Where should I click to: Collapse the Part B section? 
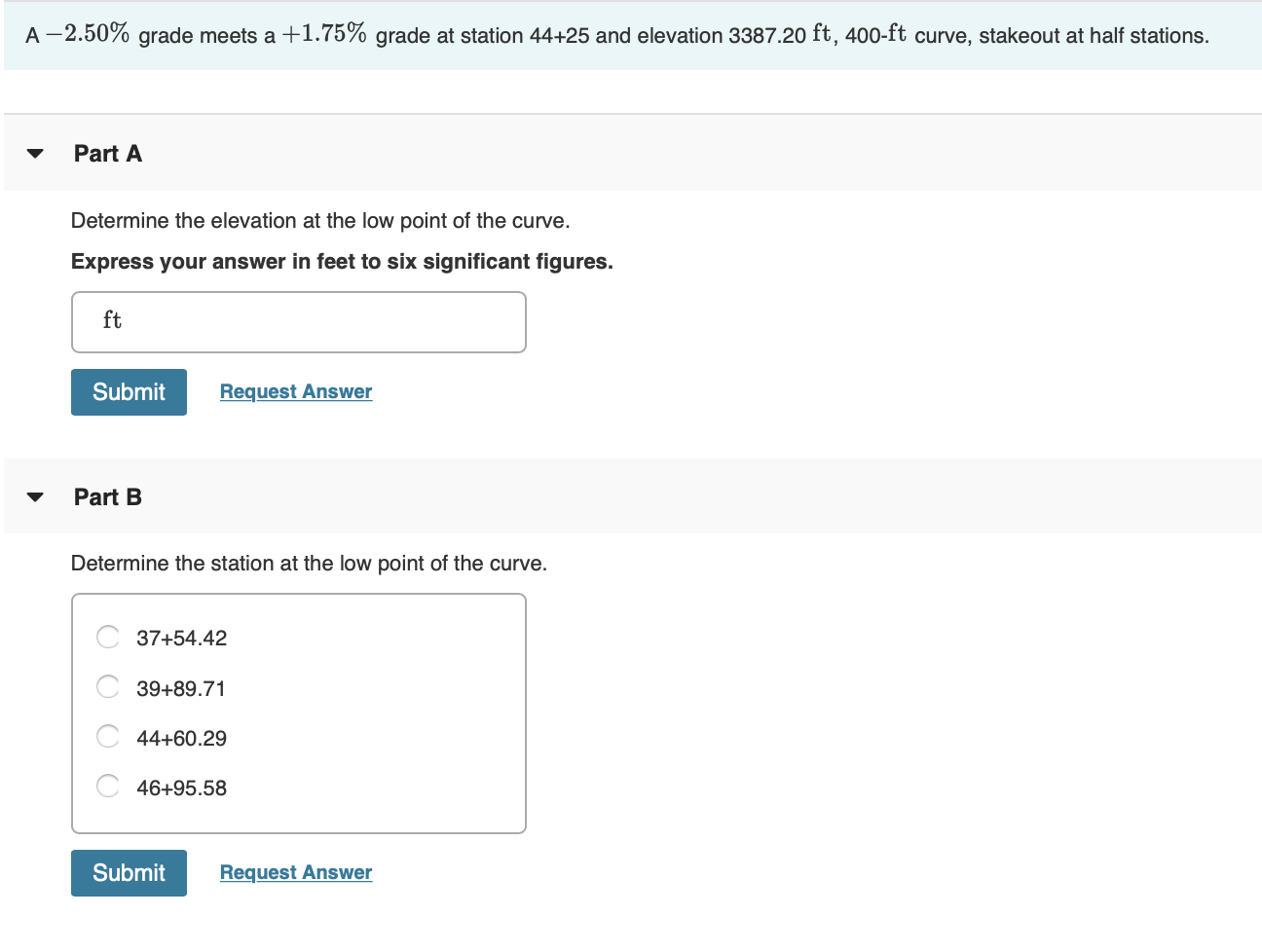pos(33,496)
